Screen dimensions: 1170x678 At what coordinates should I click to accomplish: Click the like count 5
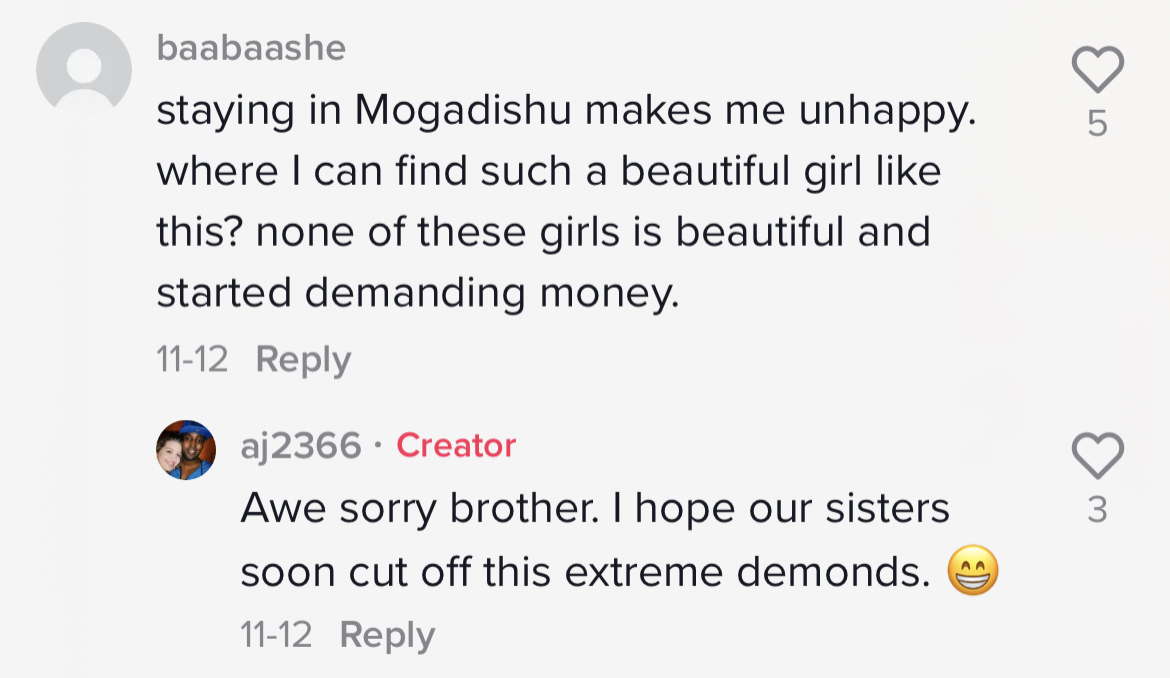1097,124
